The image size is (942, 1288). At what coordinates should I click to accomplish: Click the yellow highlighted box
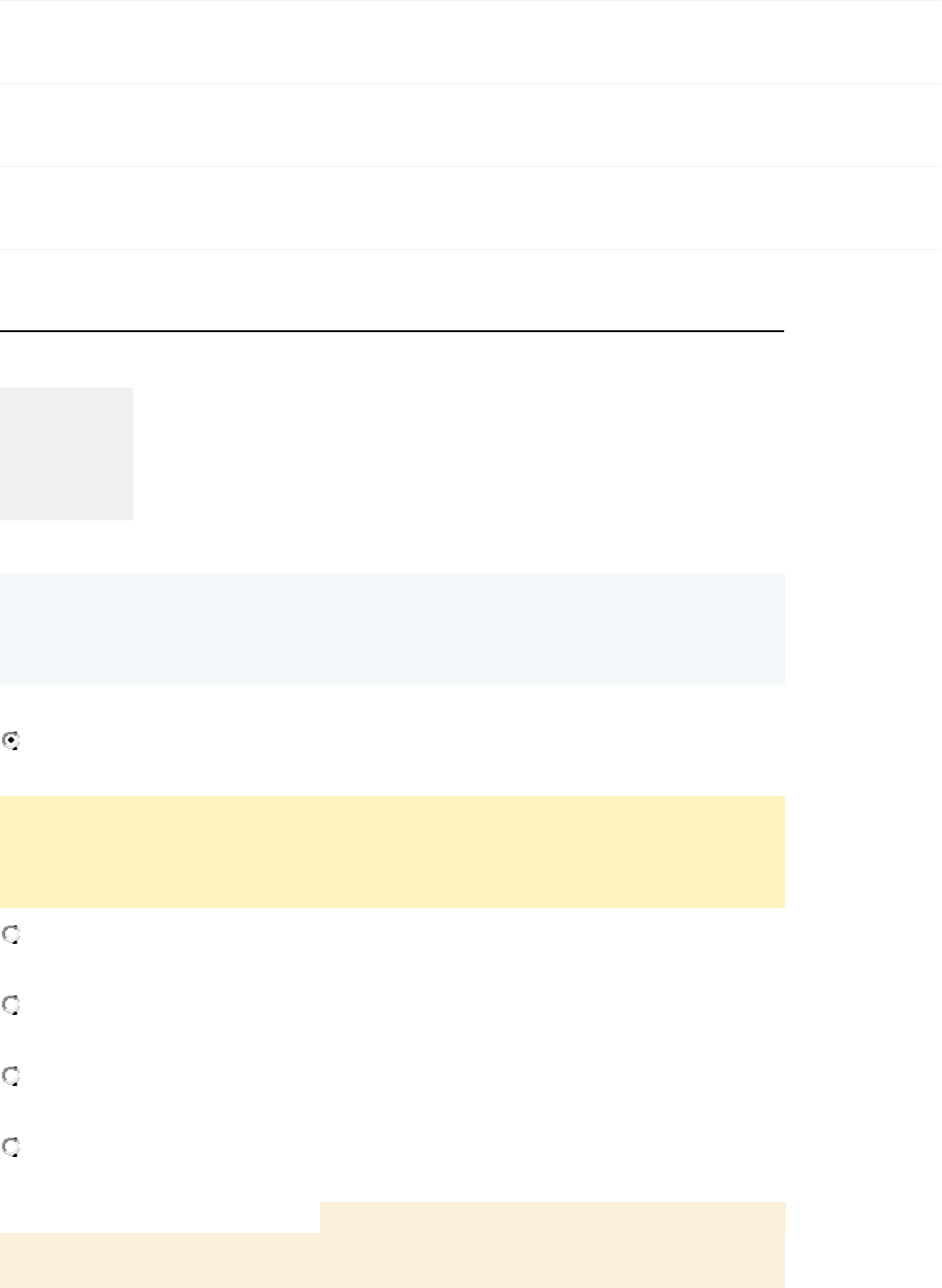(392, 852)
